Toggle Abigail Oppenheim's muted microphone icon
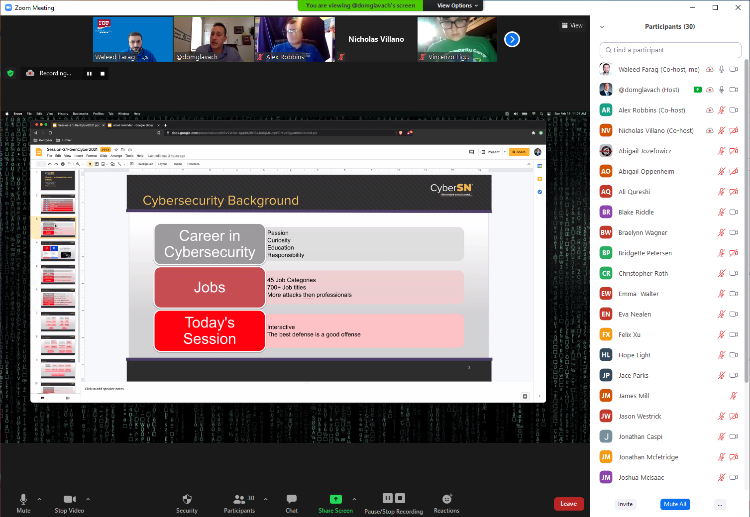750x517 pixels. click(x=721, y=171)
